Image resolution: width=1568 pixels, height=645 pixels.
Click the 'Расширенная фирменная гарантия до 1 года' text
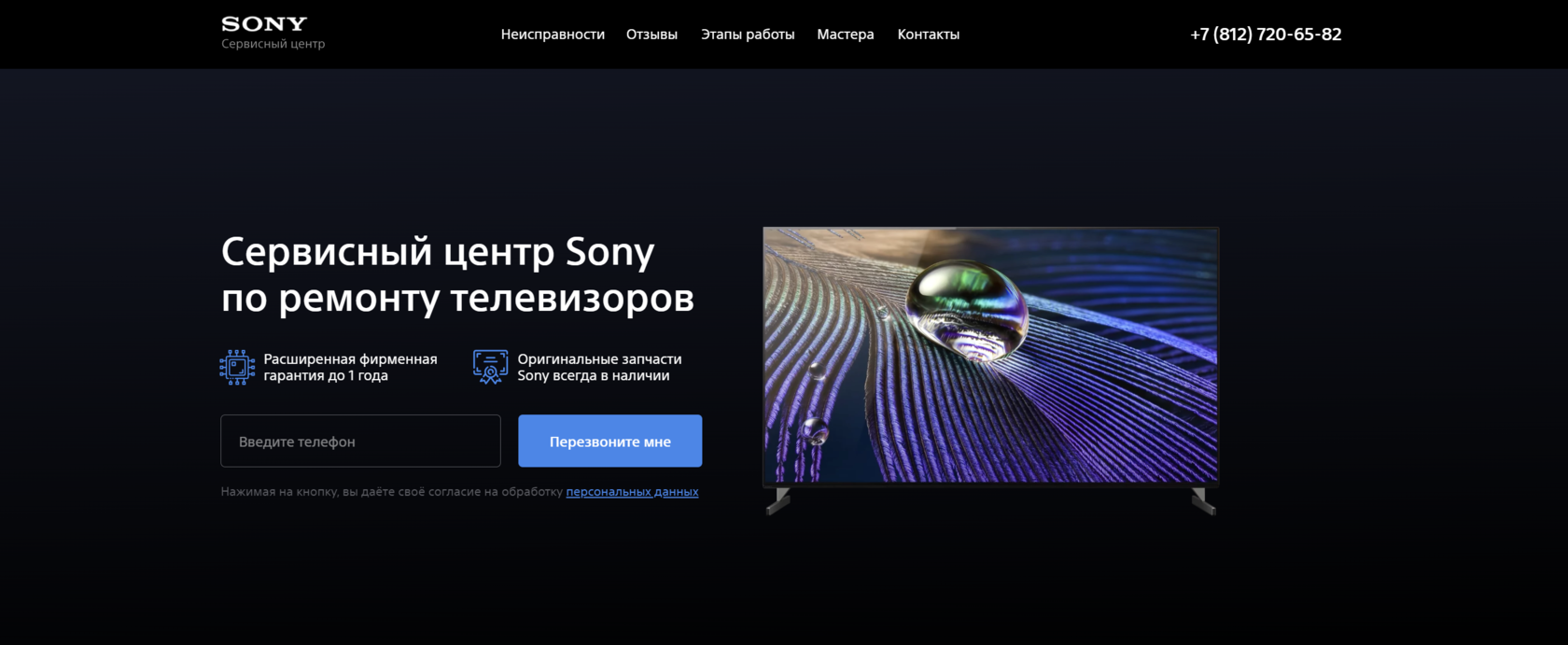tap(350, 367)
